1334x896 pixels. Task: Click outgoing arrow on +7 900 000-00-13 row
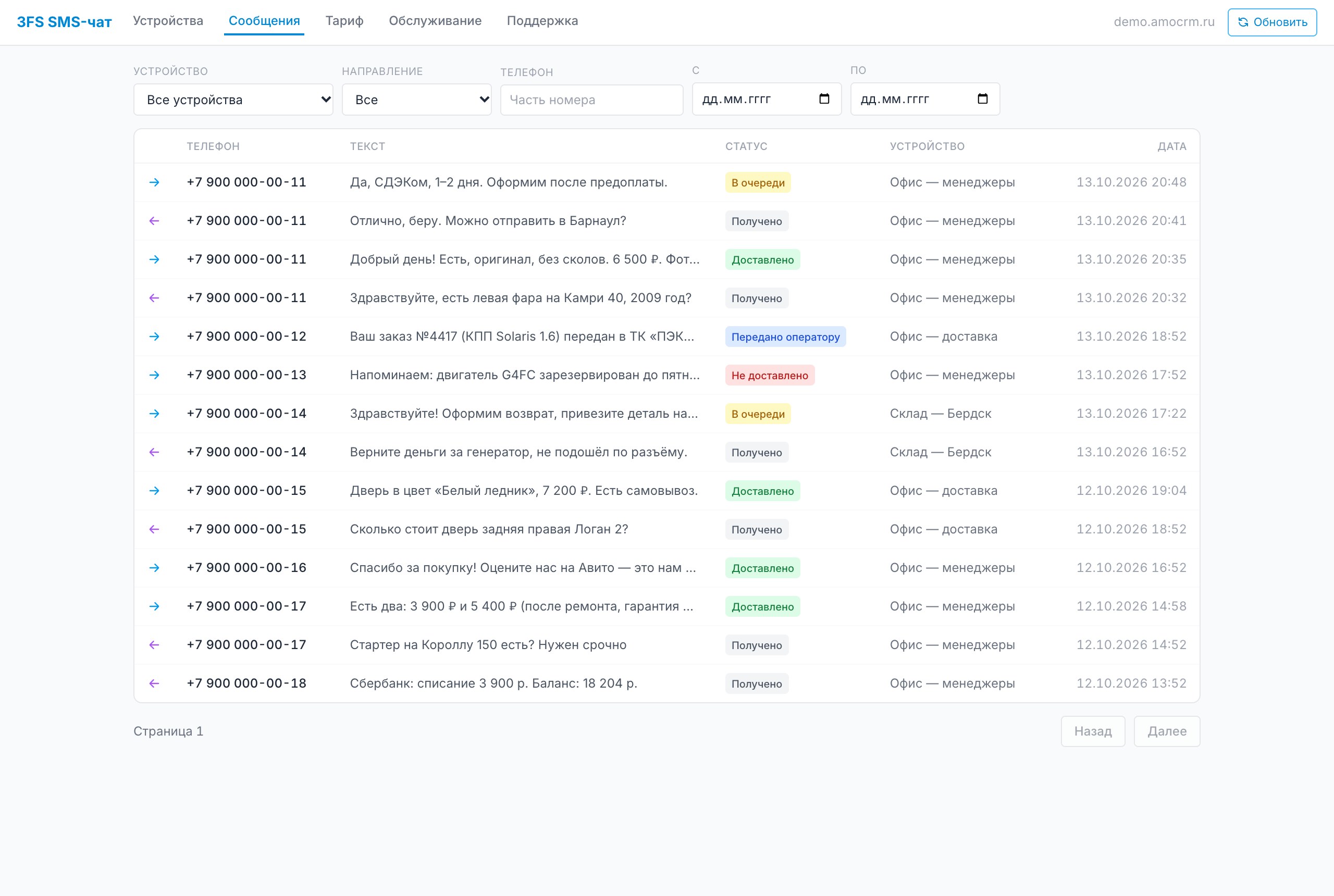tap(154, 375)
